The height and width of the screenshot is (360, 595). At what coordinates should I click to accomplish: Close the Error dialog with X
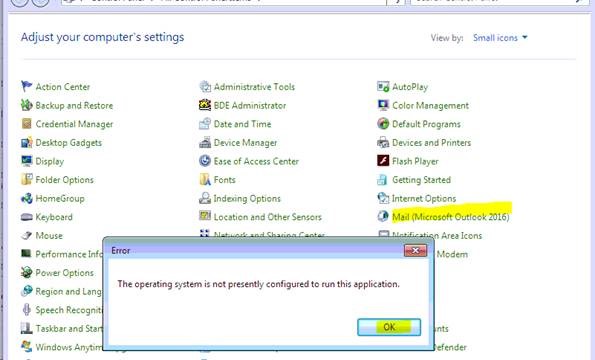(x=416, y=250)
